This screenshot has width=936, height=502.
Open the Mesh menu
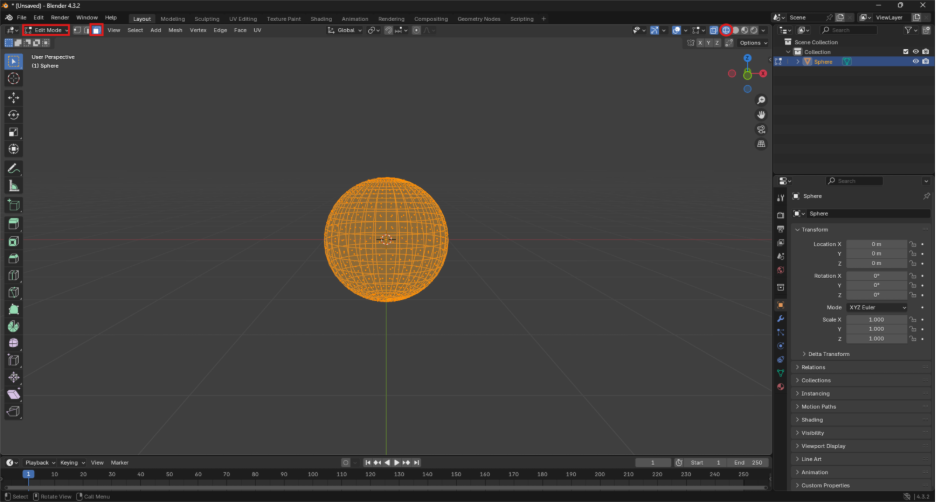[x=175, y=30]
